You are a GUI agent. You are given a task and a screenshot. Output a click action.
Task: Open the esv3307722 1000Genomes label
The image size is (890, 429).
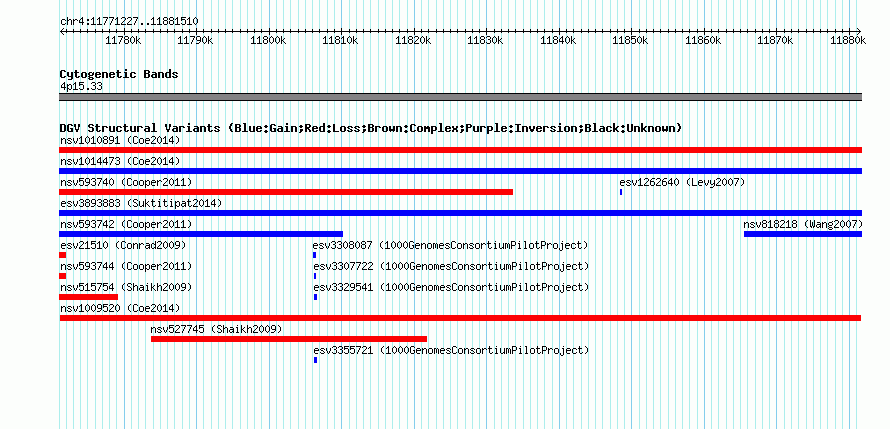click(x=451, y=266)
